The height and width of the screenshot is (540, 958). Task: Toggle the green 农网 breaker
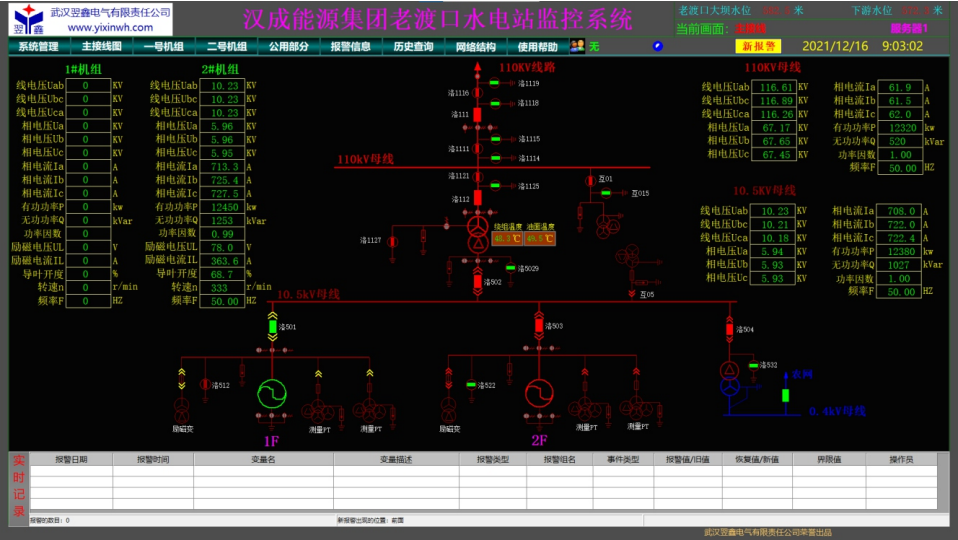786,395
